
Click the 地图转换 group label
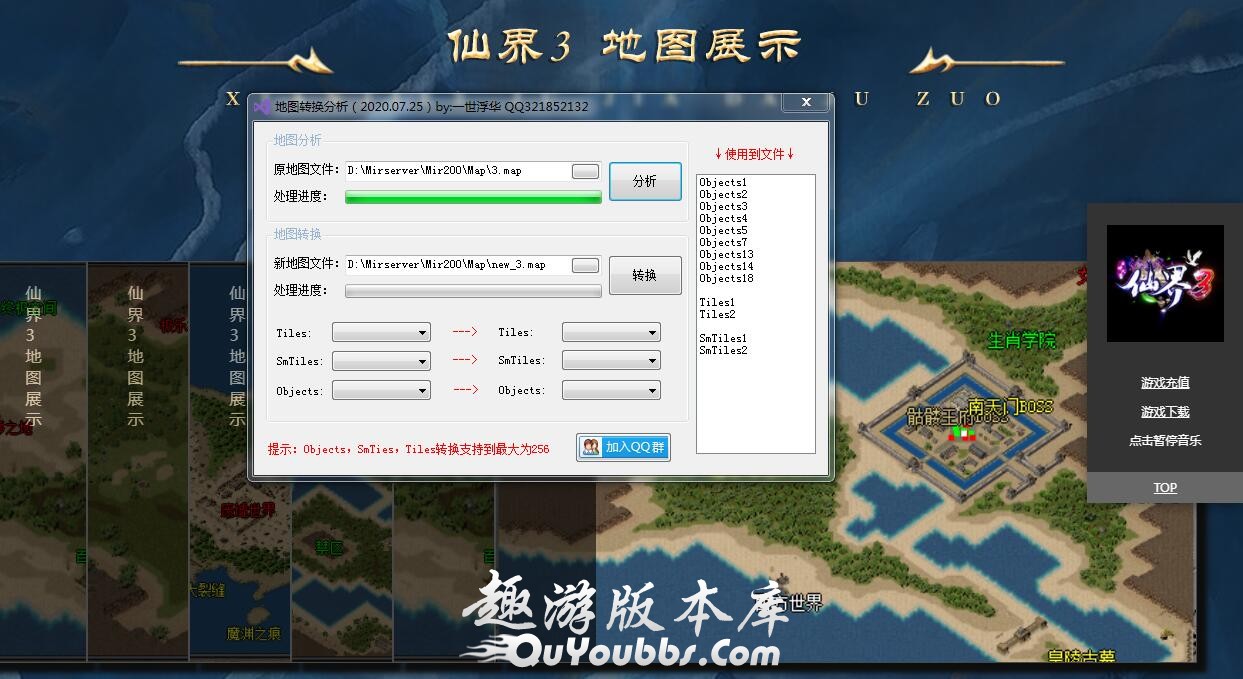[x=298, y=234]
